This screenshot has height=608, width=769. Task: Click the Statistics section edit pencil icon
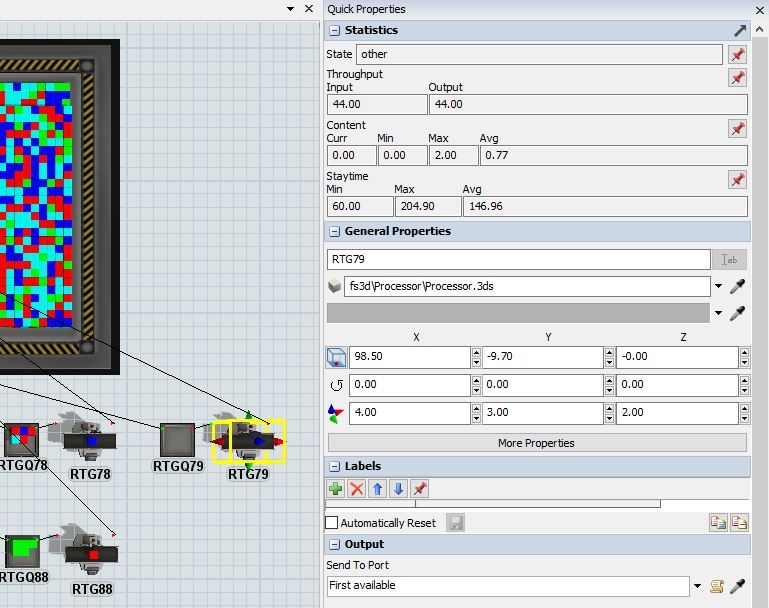click(740, 30)
